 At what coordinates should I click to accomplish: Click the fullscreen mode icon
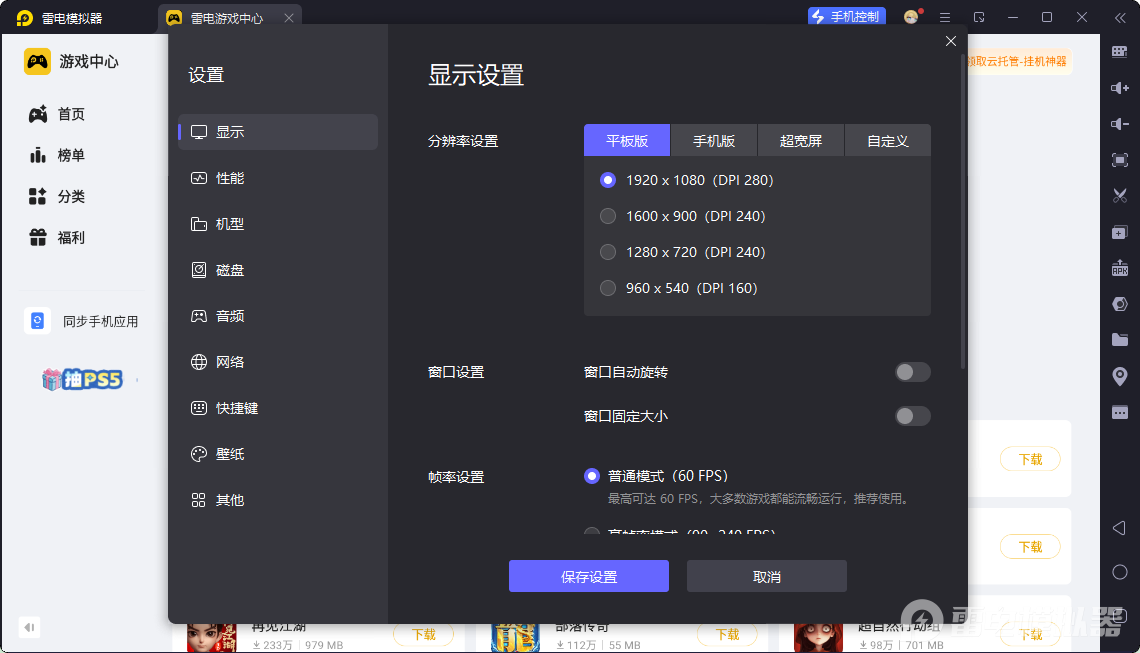click(x=1120, y=158)
